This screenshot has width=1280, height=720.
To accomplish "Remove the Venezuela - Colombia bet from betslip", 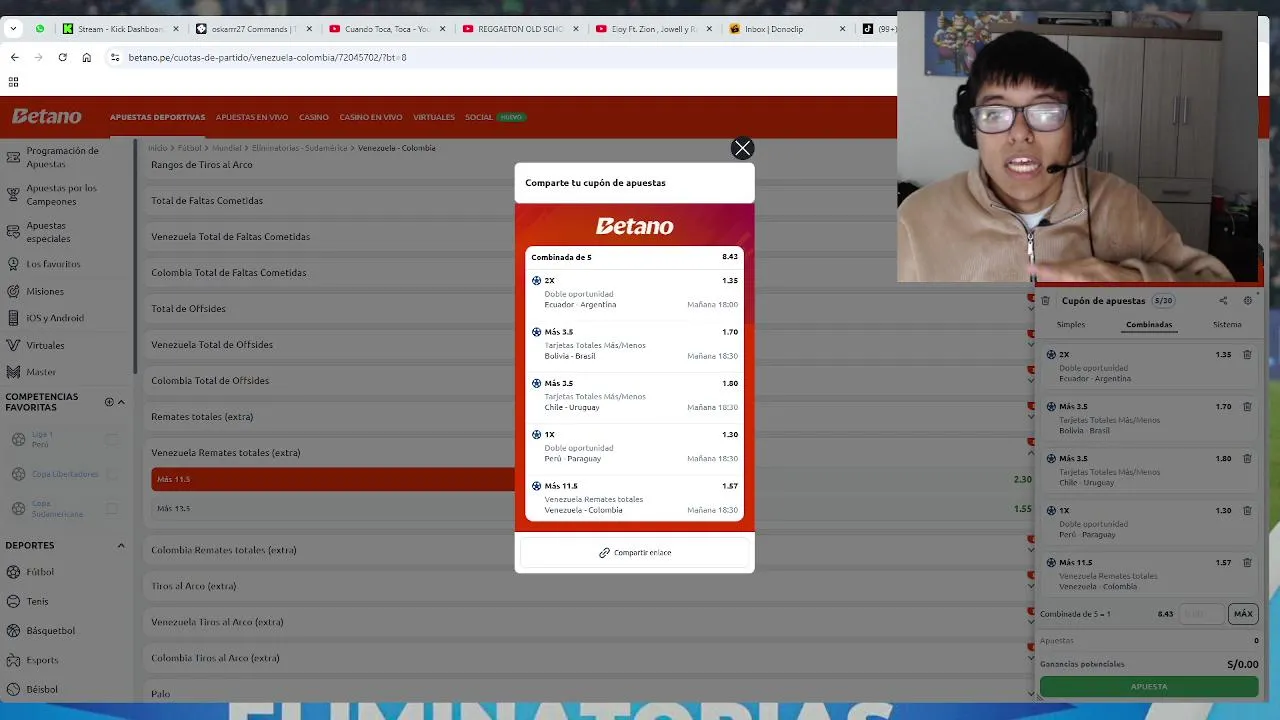I will coord(1247,562).
